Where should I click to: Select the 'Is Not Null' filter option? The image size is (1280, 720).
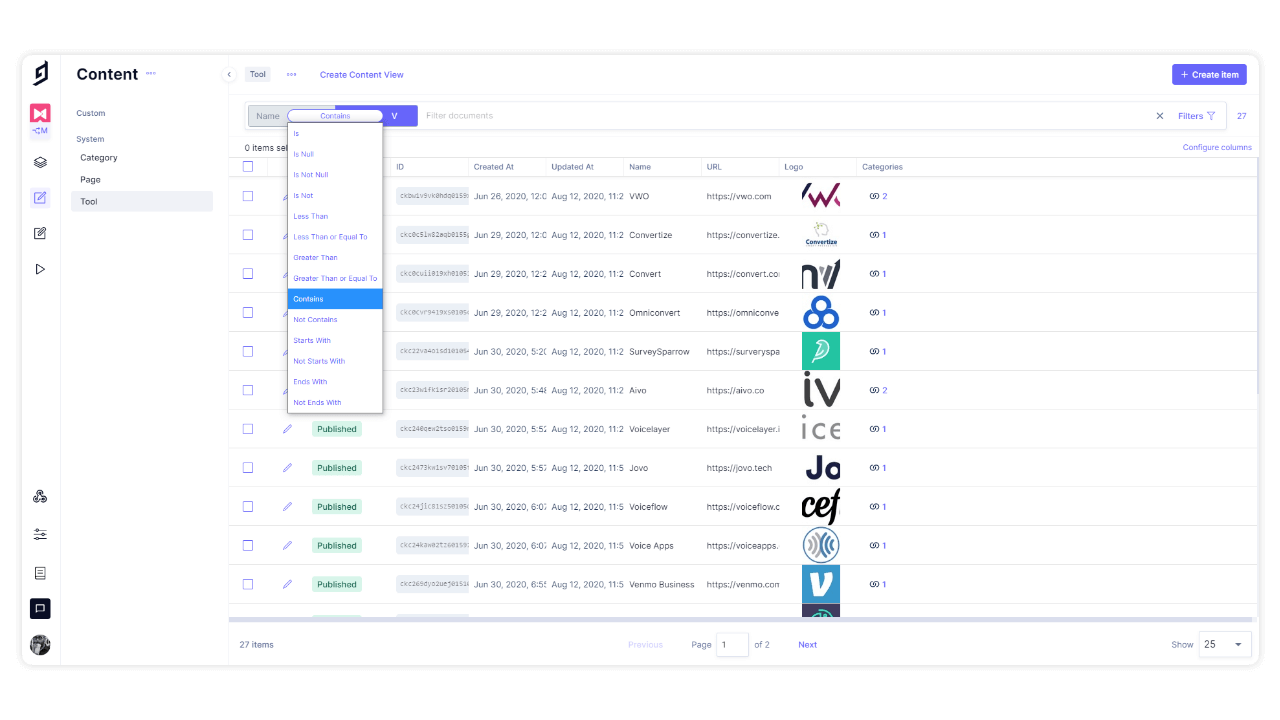click(x=335, y=175)
